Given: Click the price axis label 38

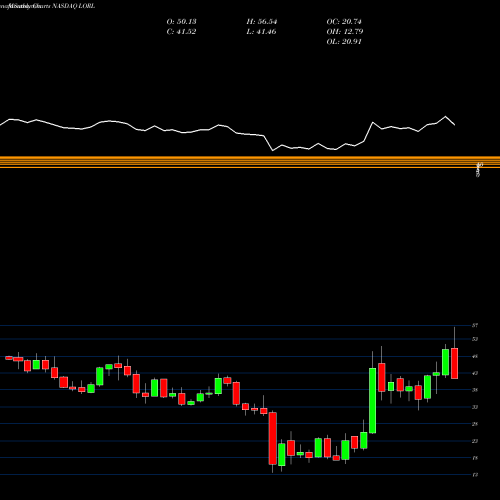Looking at the screenshot, I should [475, 390].
